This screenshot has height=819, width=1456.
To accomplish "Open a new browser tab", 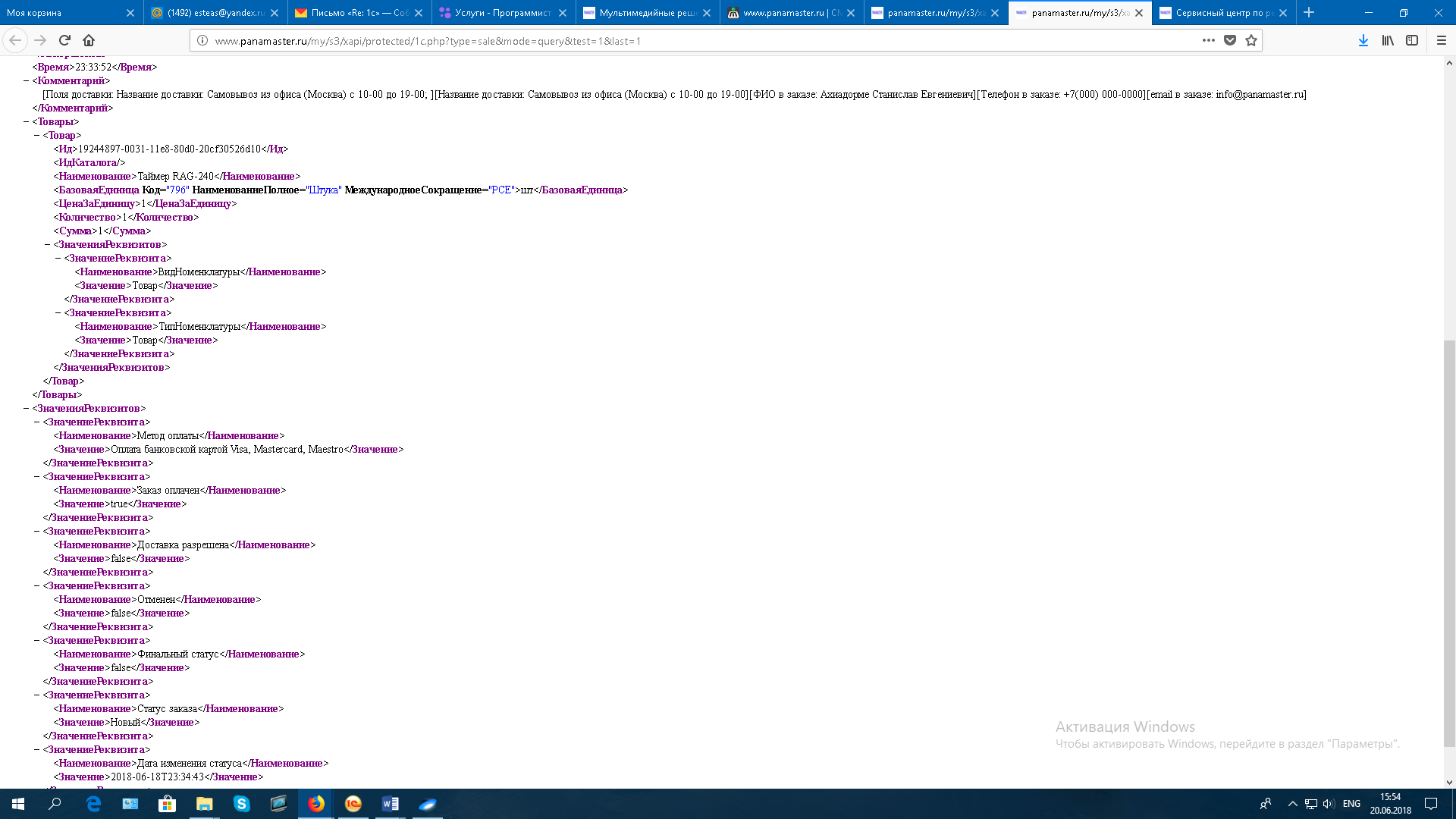I will point(1309,13).
